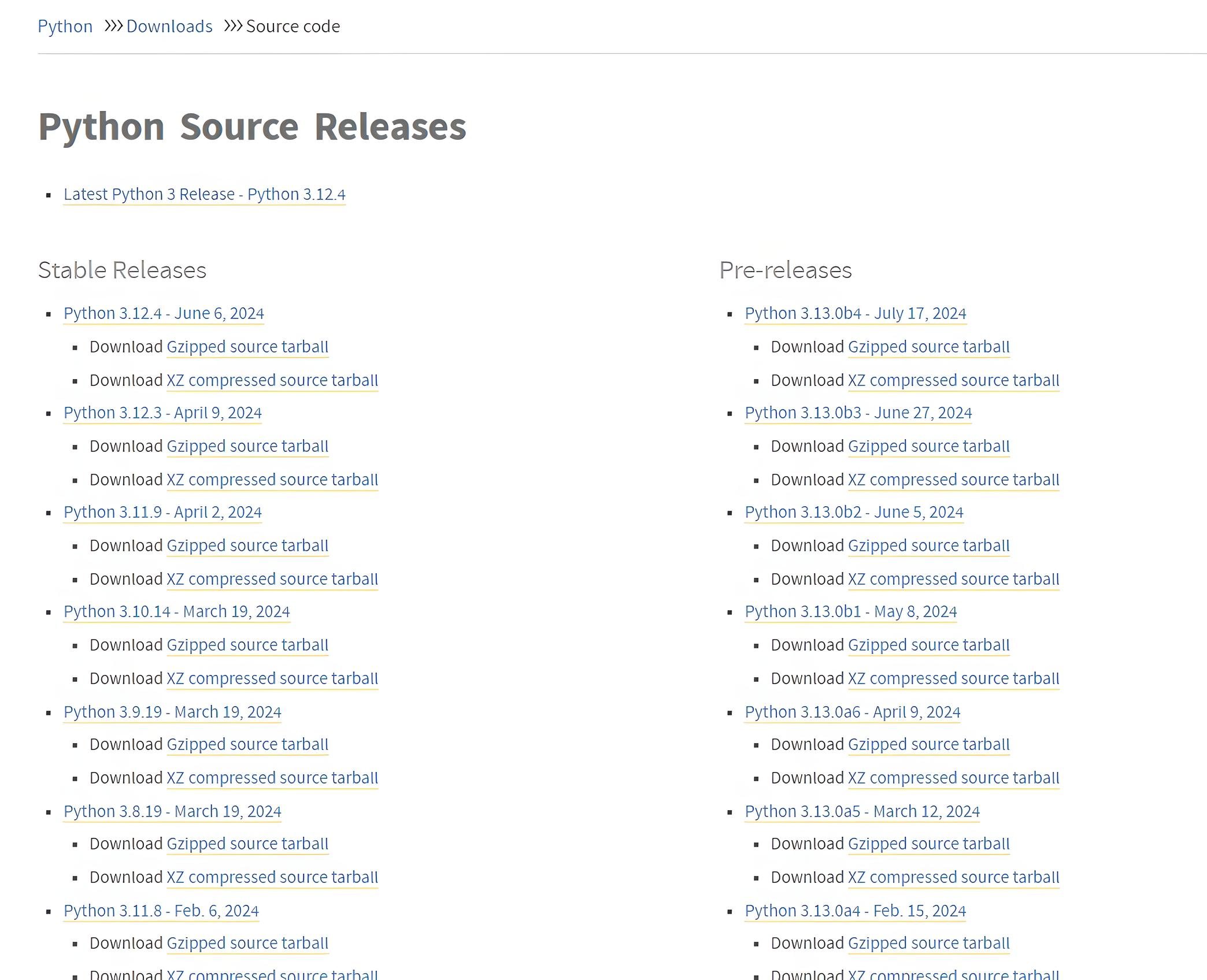Image resolution: width=1207 pixels, height=980 pixels.
Task: Open Python 3.13.0a6 pre-release link
Action: [x=852, y=712]
